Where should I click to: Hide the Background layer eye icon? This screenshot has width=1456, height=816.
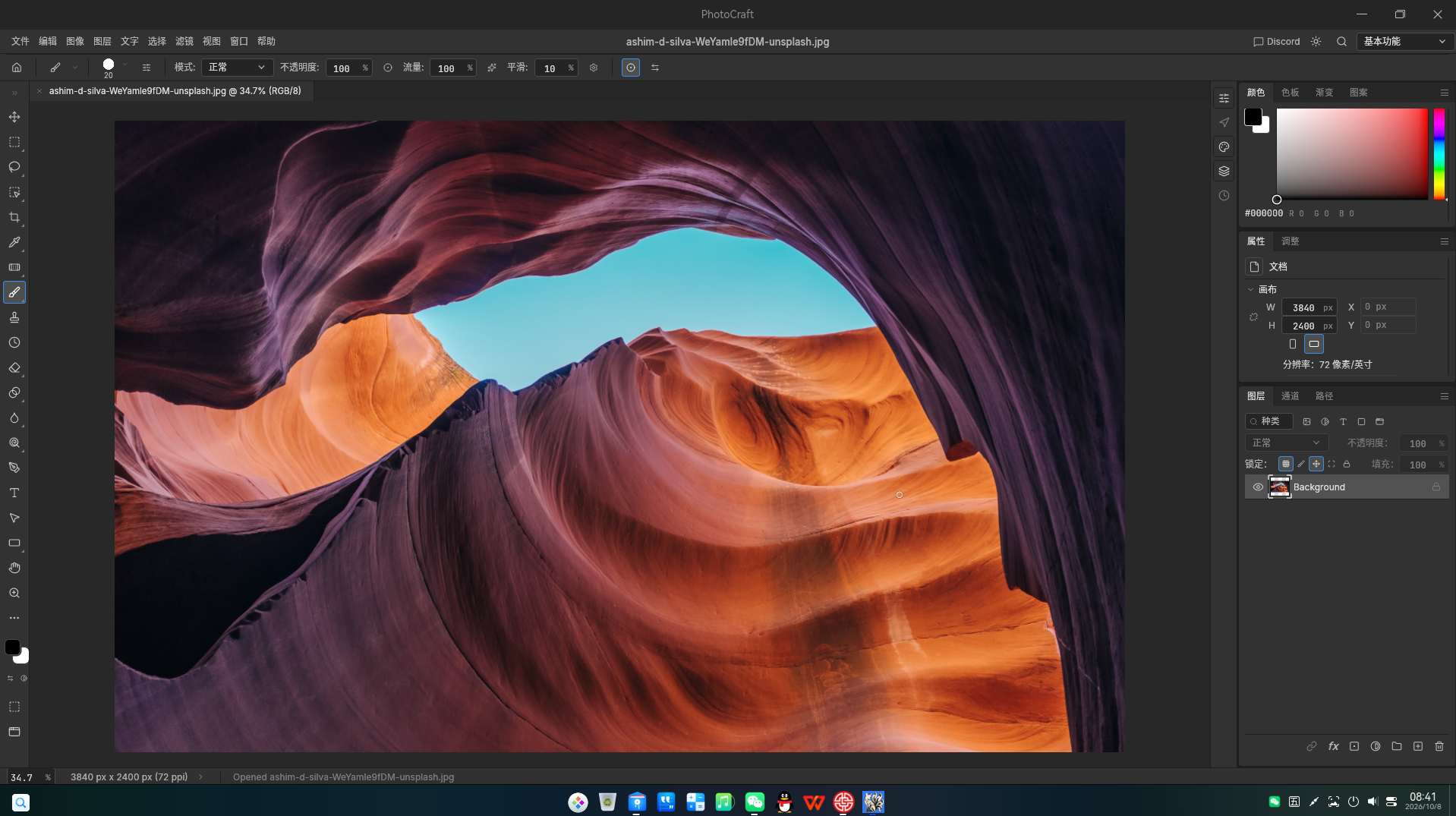tap(1258, 487)
